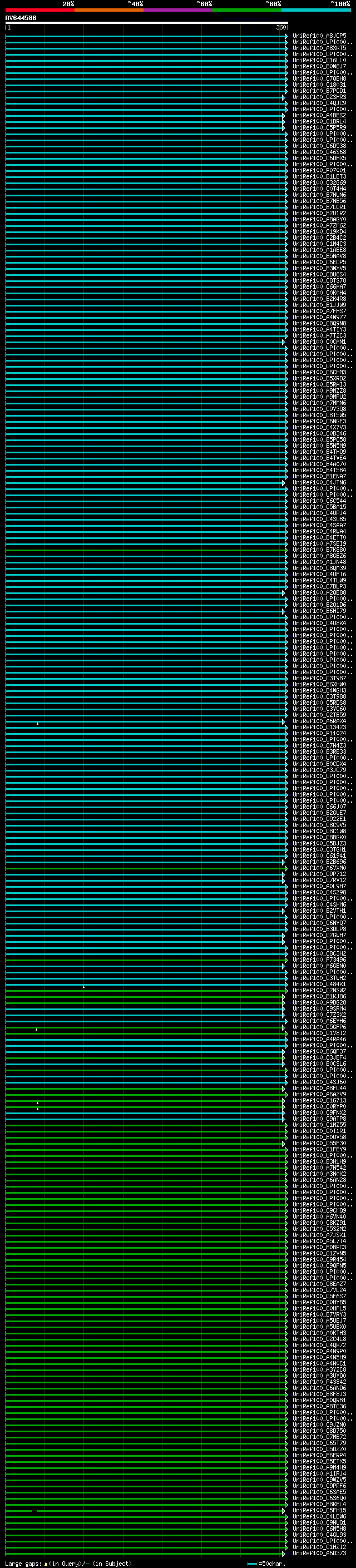This screenshot has width=356, height=1568.
Task: Click hit label UniRef100_Q9JZN0
Action: tap(319, 1425)
